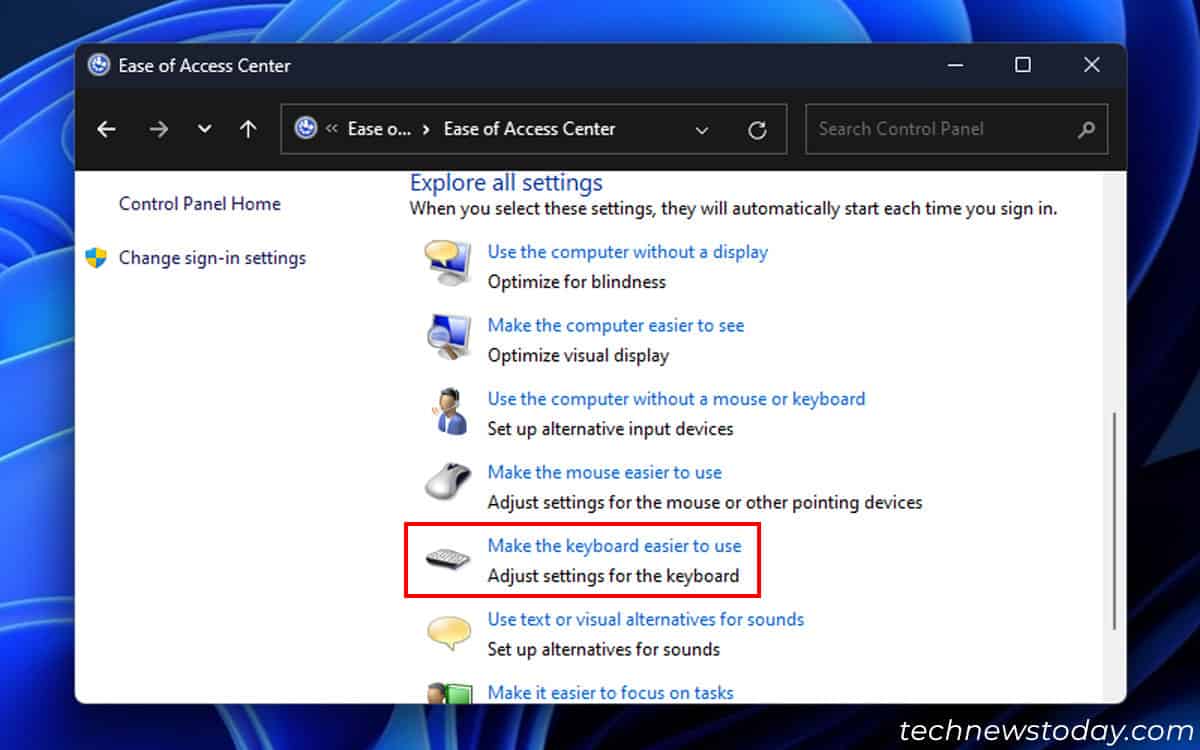The image size is (1200, 750).
Task: Click the keyboard icon
Action: (x=447, y=557)
